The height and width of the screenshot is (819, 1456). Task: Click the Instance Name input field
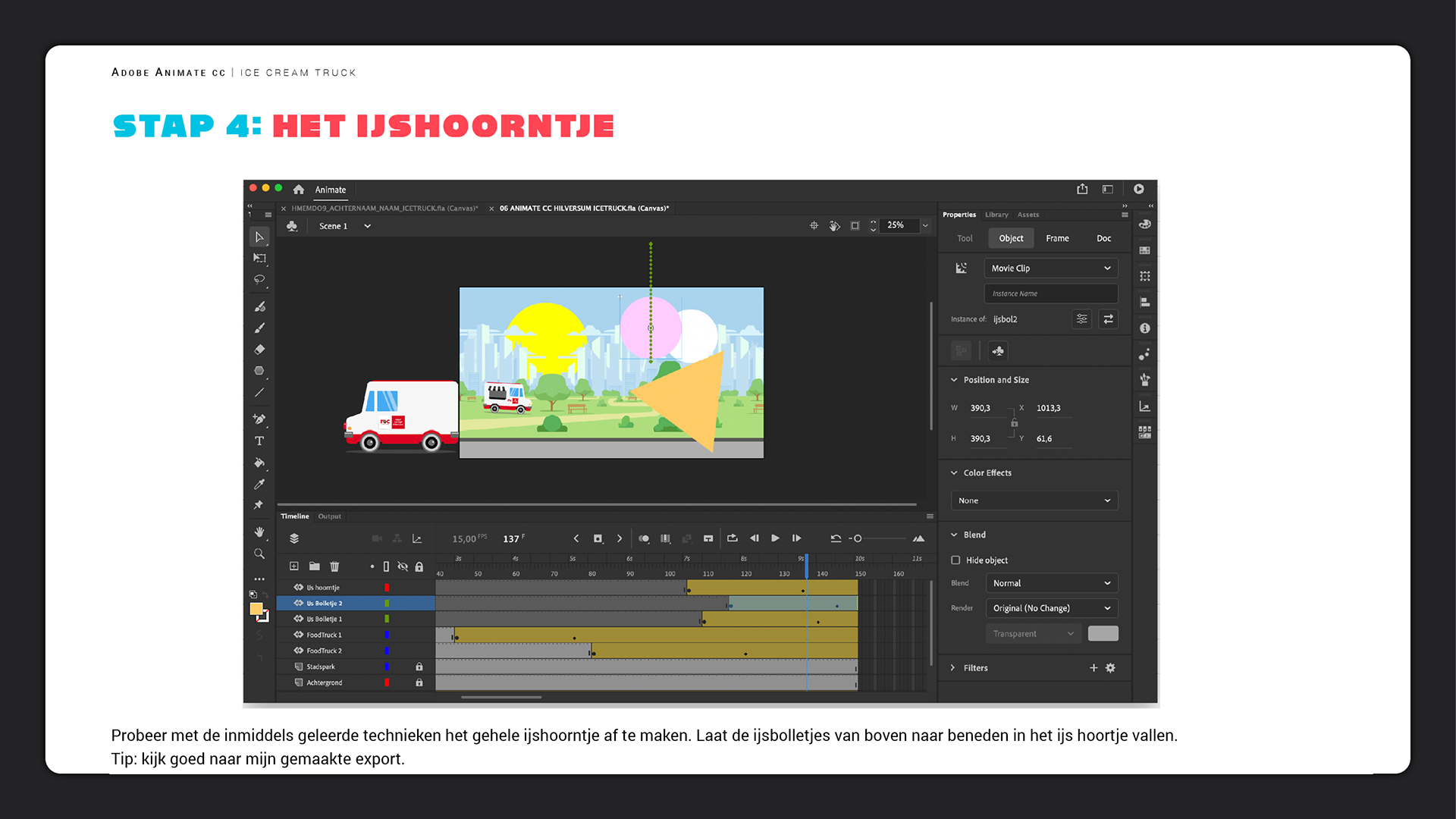pyautogui.click(x=1050, y=293)
